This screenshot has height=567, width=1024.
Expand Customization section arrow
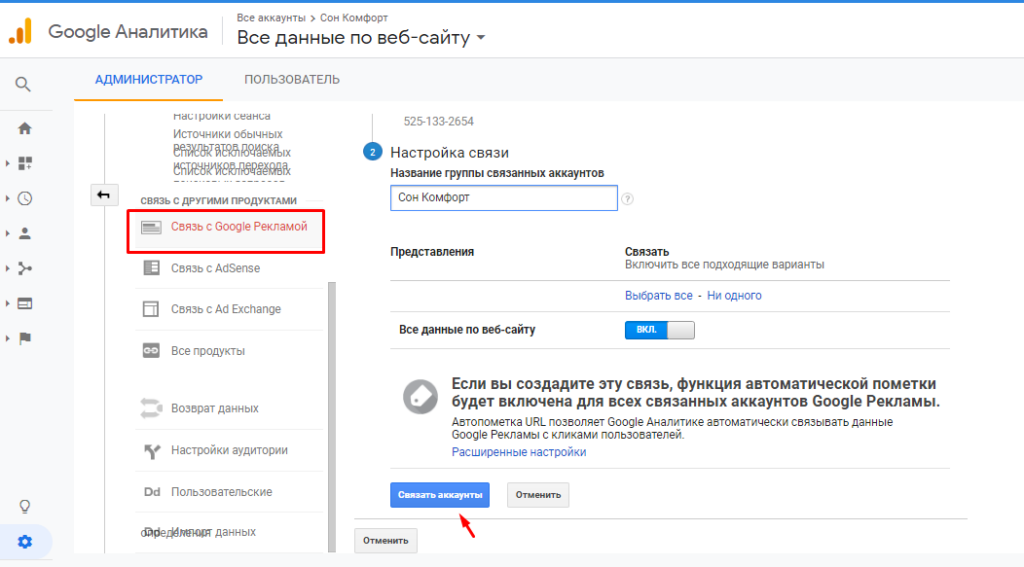[7, 163]
